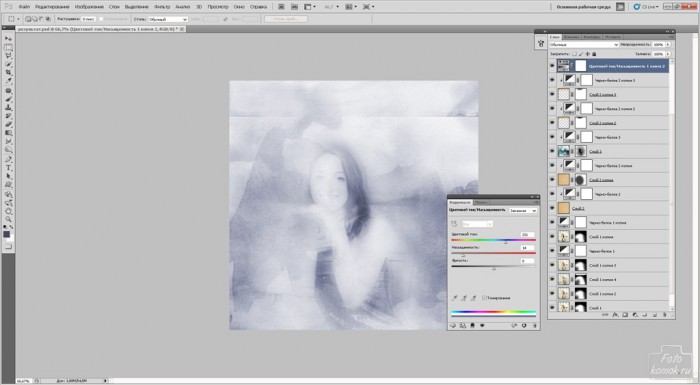Select the Gradient tool
This screenshot has height=385, width=700.
(8, 133)
